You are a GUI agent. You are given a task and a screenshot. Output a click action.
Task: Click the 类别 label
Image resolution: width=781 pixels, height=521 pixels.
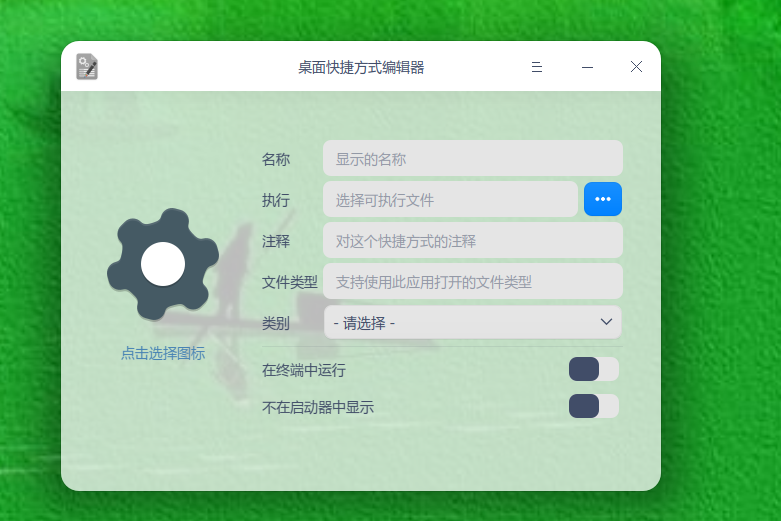pos(276,323)
